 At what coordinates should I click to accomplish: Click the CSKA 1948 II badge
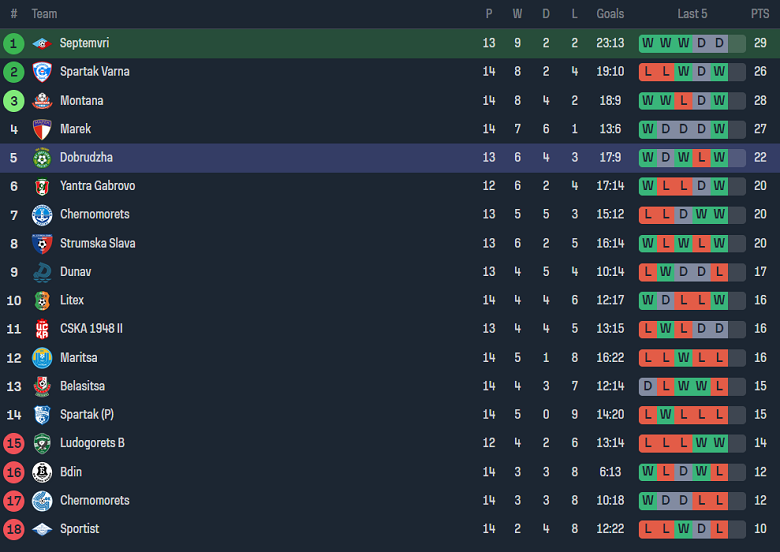pyautogui.click(x=41, y=329)
